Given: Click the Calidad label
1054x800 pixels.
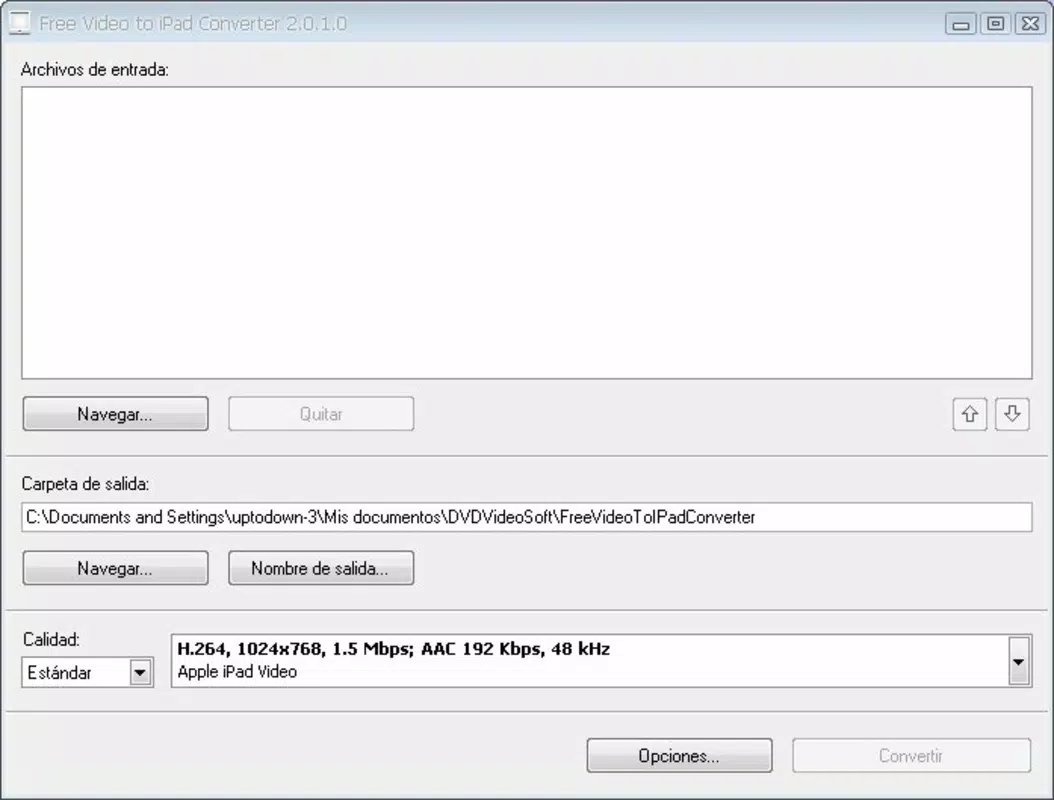Looking at the screenshot, I should coord(52,639).
